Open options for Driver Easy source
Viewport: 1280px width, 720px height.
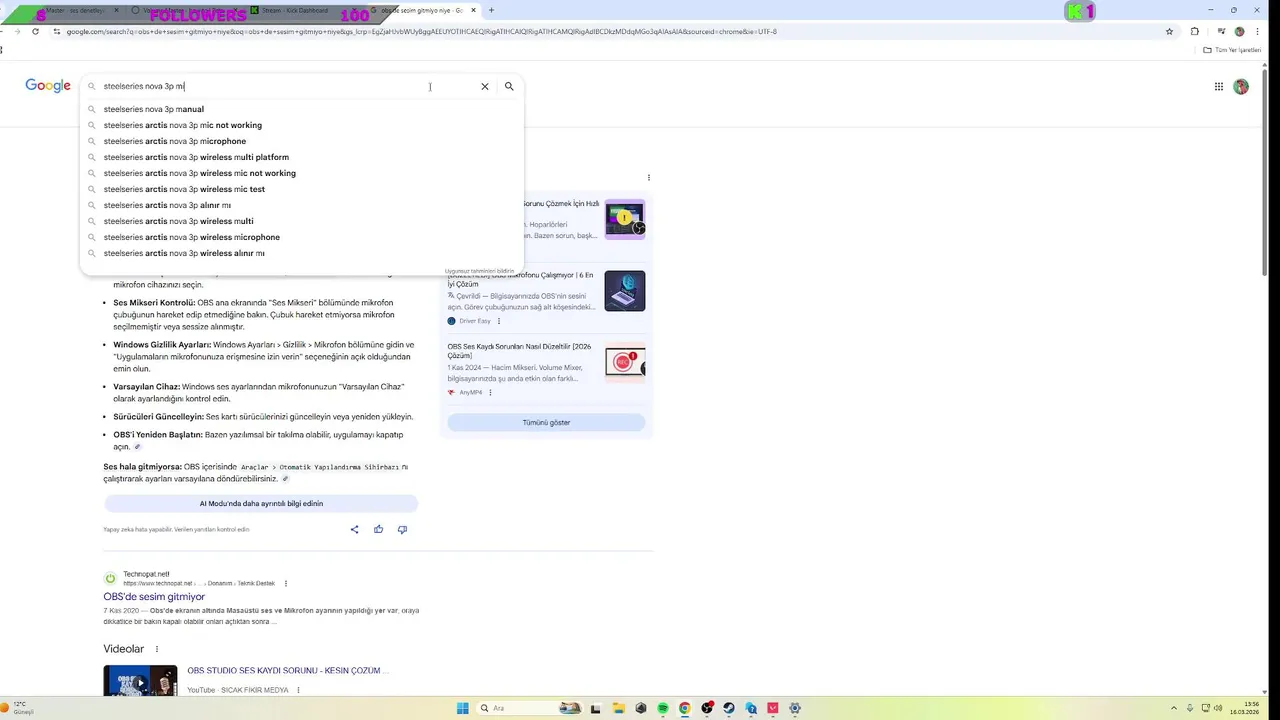point(499,321)
